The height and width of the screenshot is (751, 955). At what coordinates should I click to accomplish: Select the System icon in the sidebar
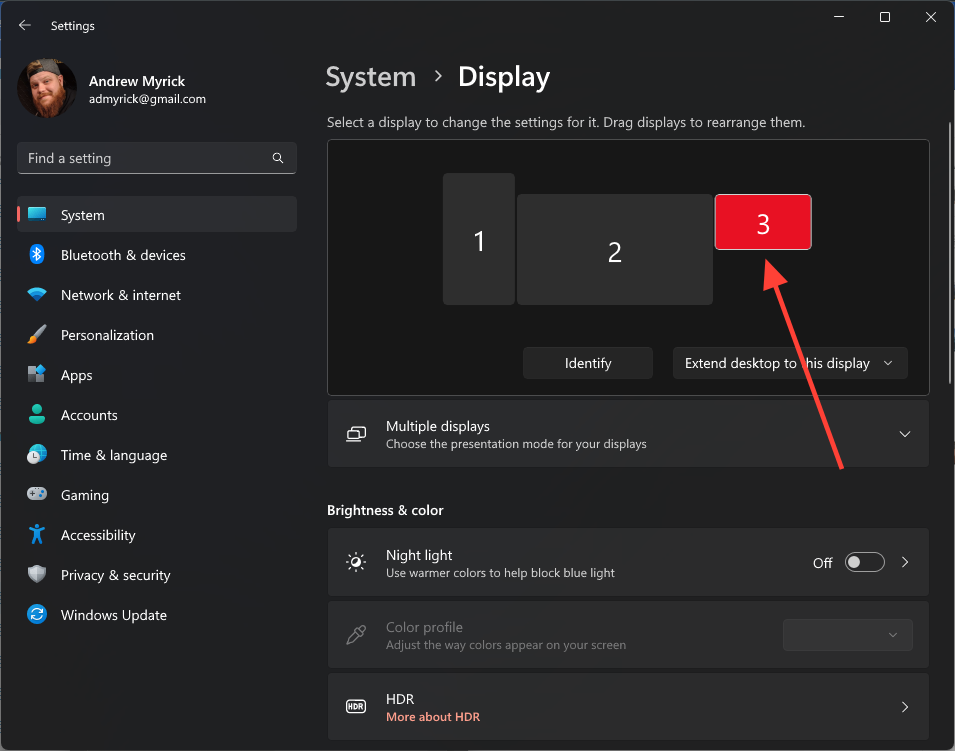[38, 214]
